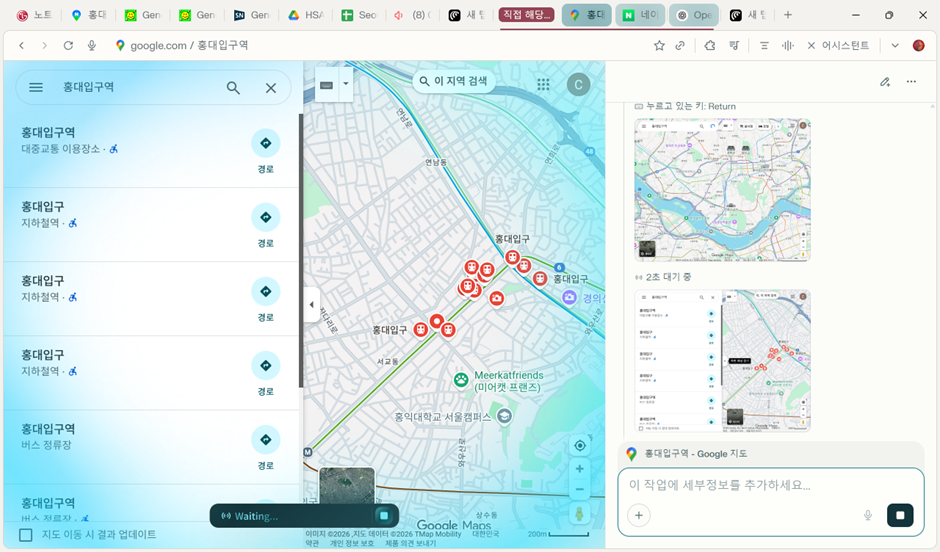
Task: Click the 200m map scale bar
Action: (x=559, y=533)
